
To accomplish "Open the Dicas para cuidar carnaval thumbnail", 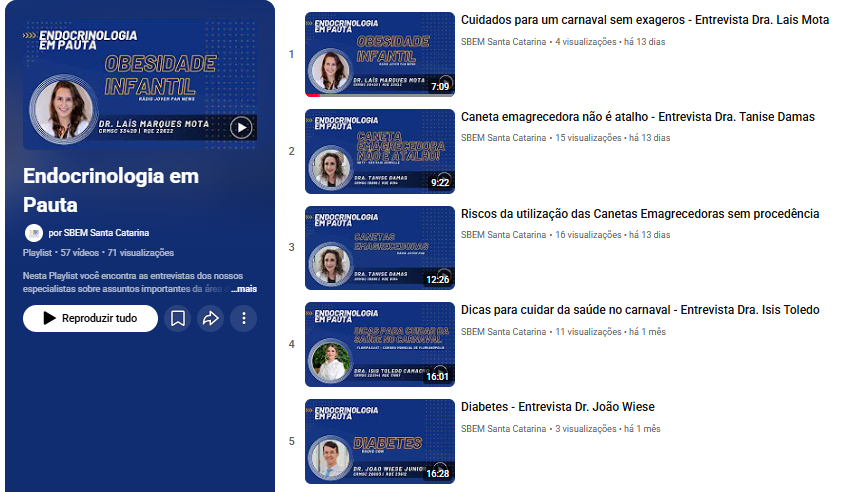I will click(x=379, y=345).
